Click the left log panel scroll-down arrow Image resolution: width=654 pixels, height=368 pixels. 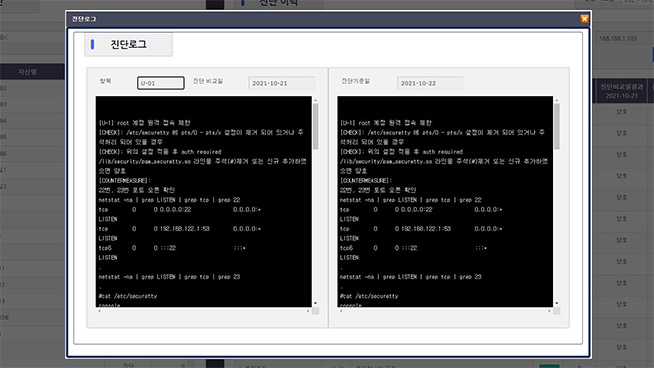pos(315,303)
